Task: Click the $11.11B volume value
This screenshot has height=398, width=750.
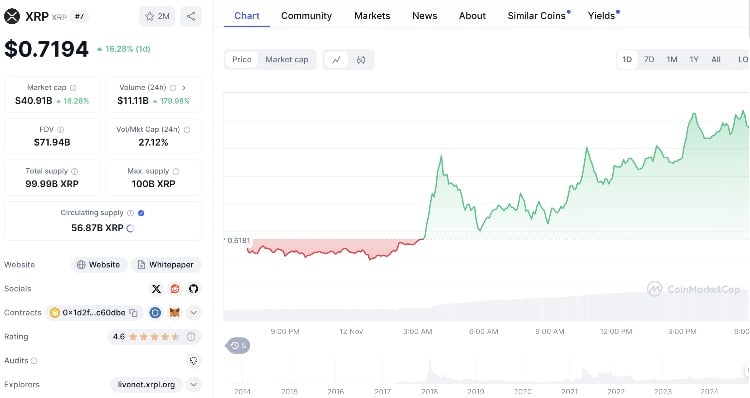Action: (133, 101)
